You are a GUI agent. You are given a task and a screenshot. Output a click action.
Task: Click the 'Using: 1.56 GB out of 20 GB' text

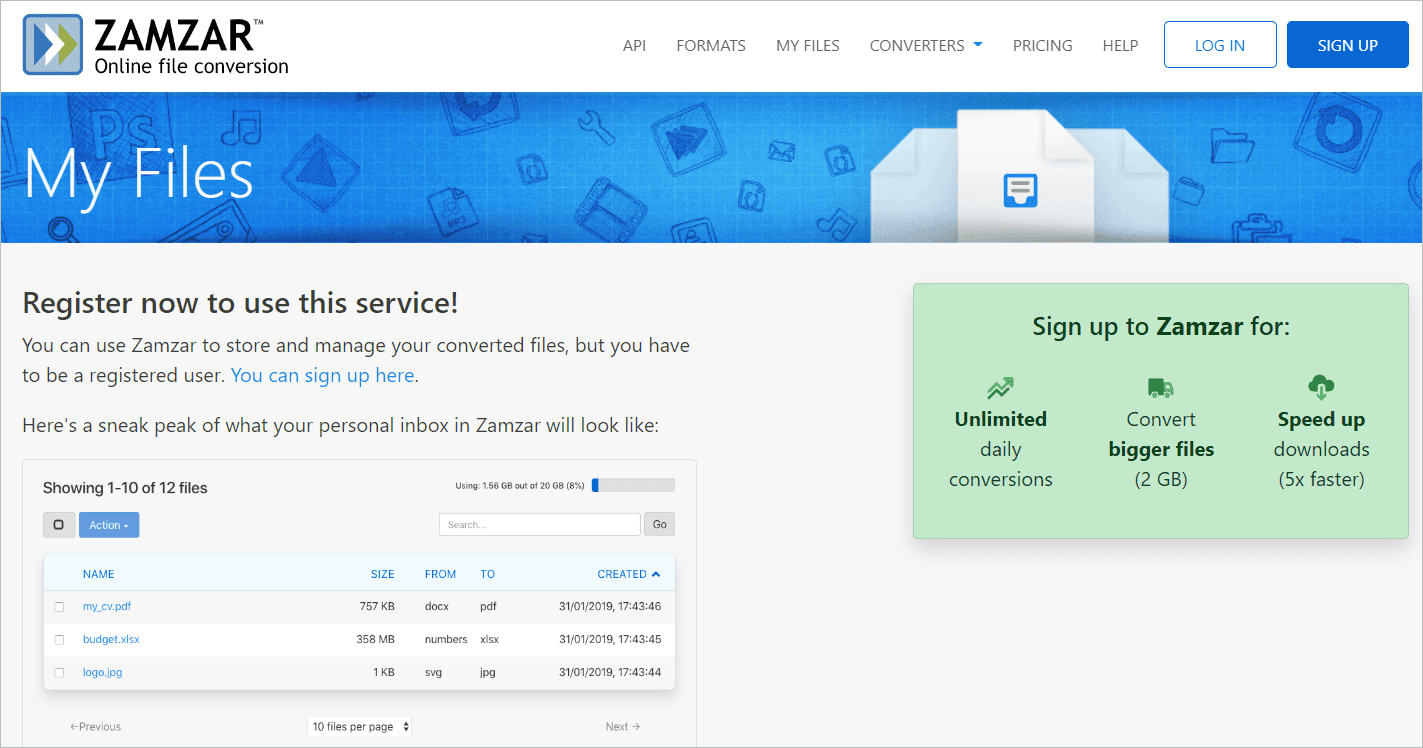pyautogui.click(x=520, y=486)
